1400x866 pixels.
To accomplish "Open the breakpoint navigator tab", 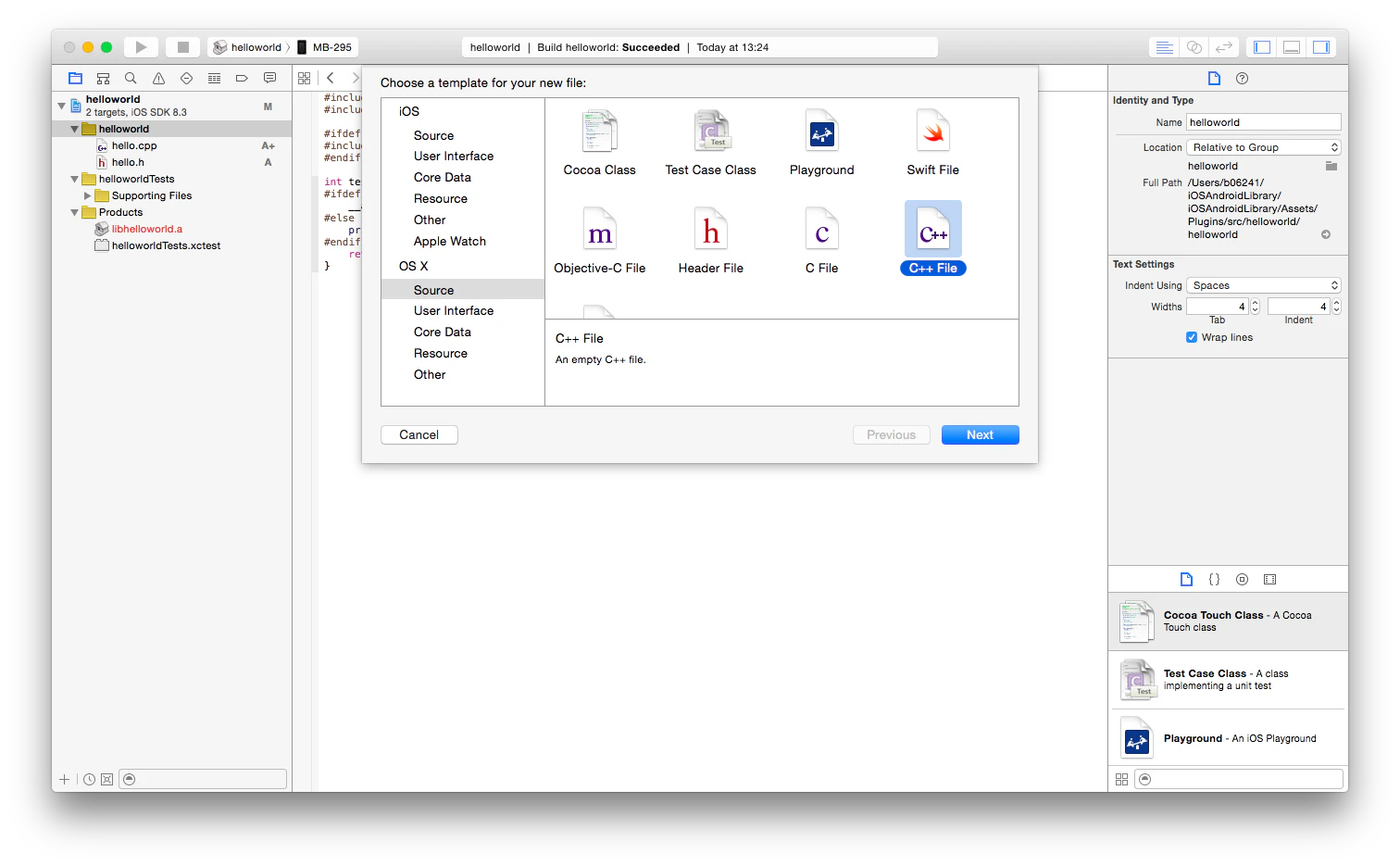I will click(242, 78).
